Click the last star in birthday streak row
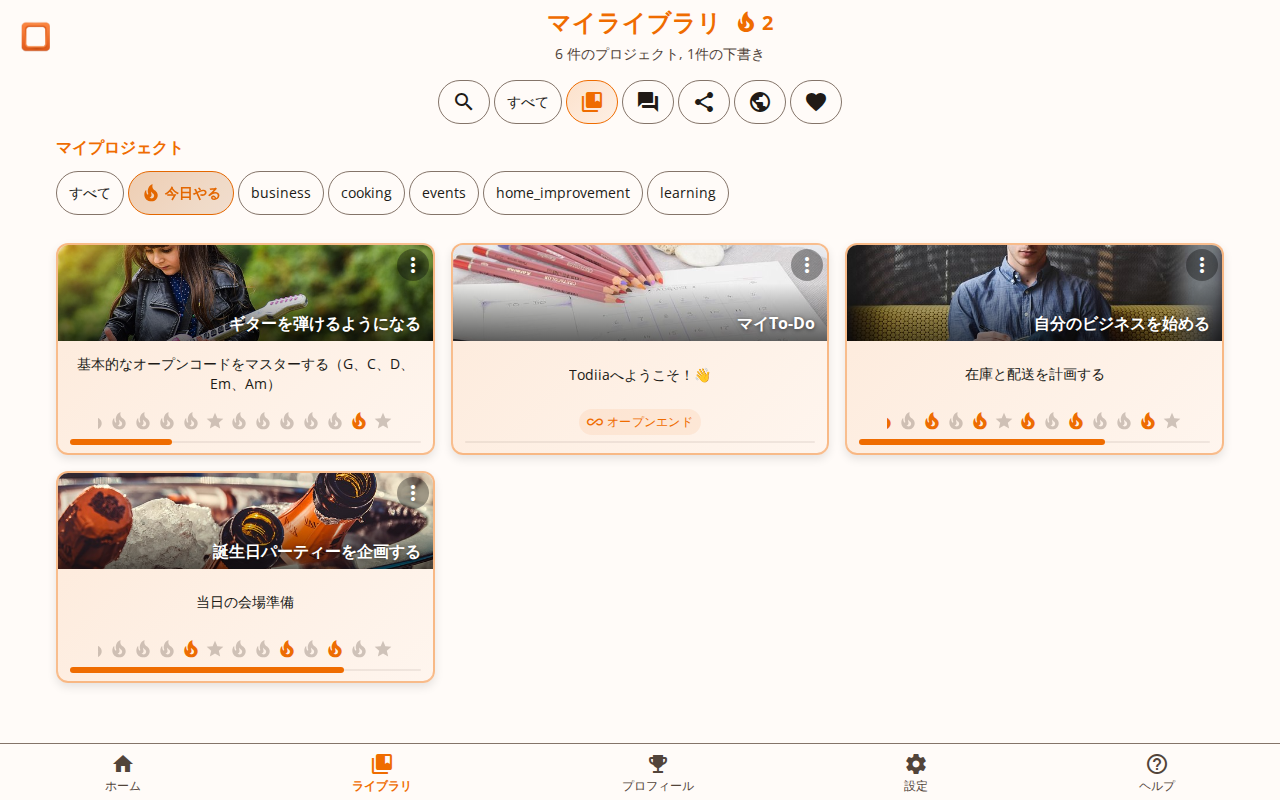 click(x=383, y=649)
